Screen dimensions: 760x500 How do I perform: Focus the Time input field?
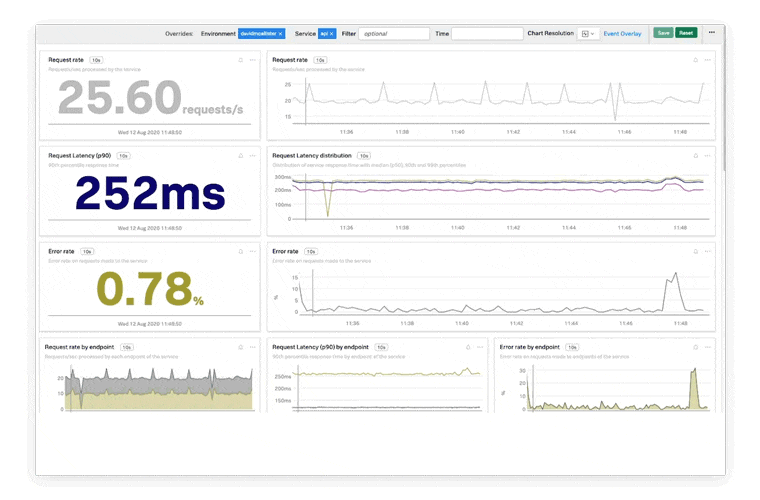pos(487,33)
